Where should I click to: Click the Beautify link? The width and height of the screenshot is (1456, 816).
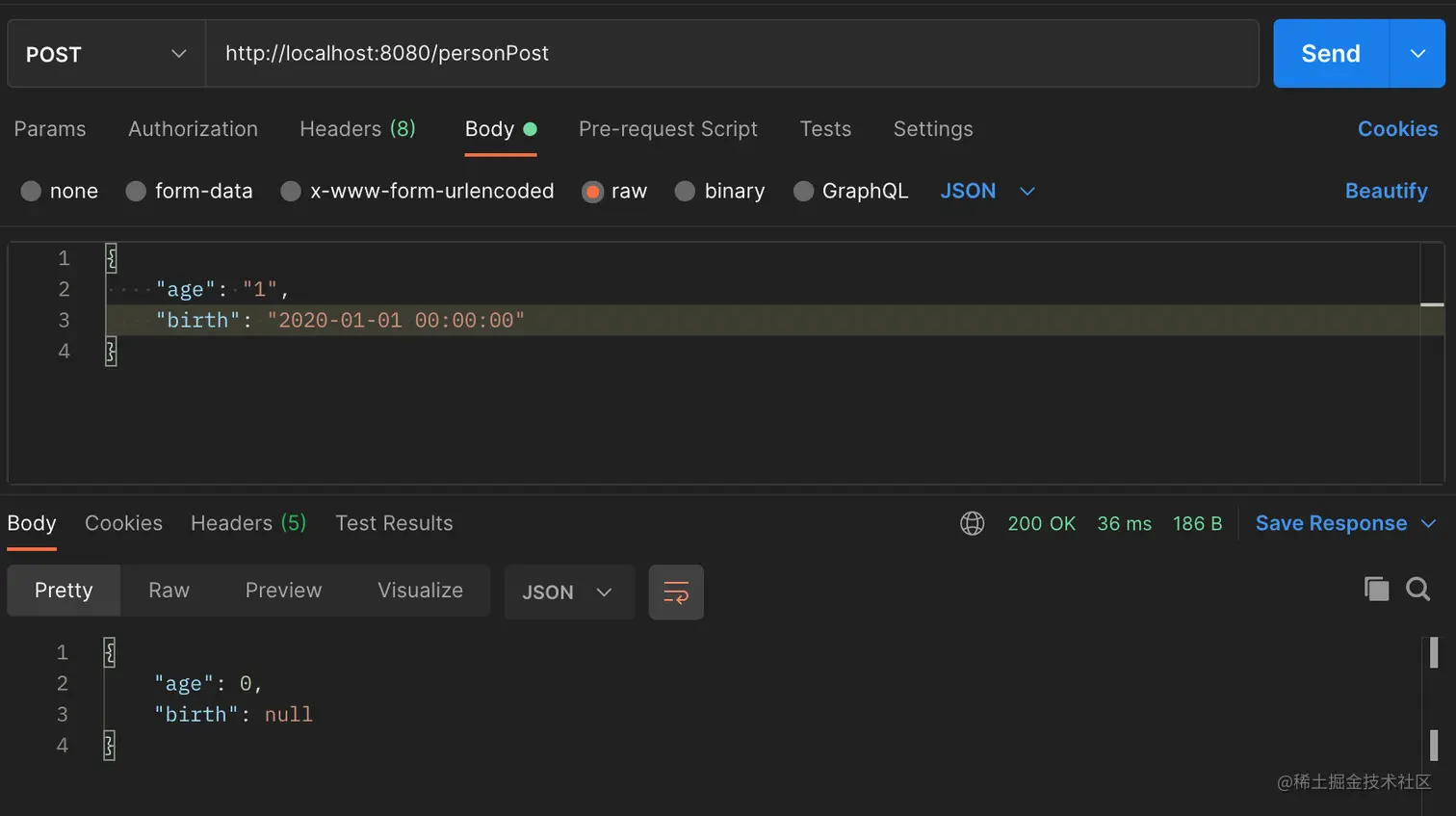point(1386,191)
